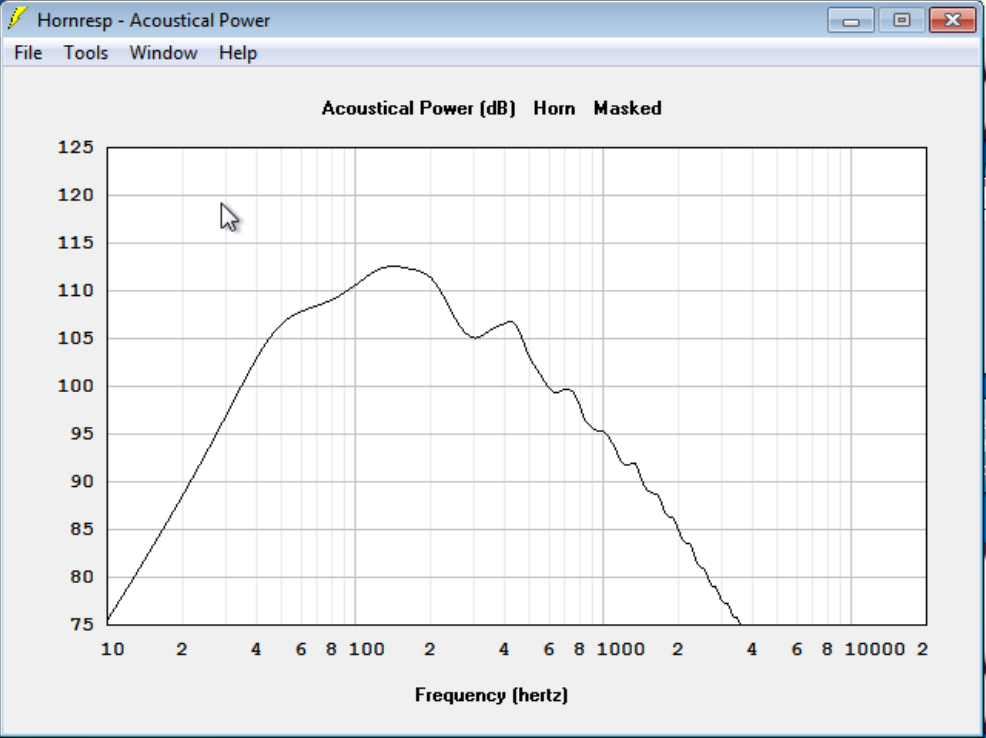Click the 105 value on the vertical axis
The height and width of the screenshot is (738, 986).
coord(75,338)
